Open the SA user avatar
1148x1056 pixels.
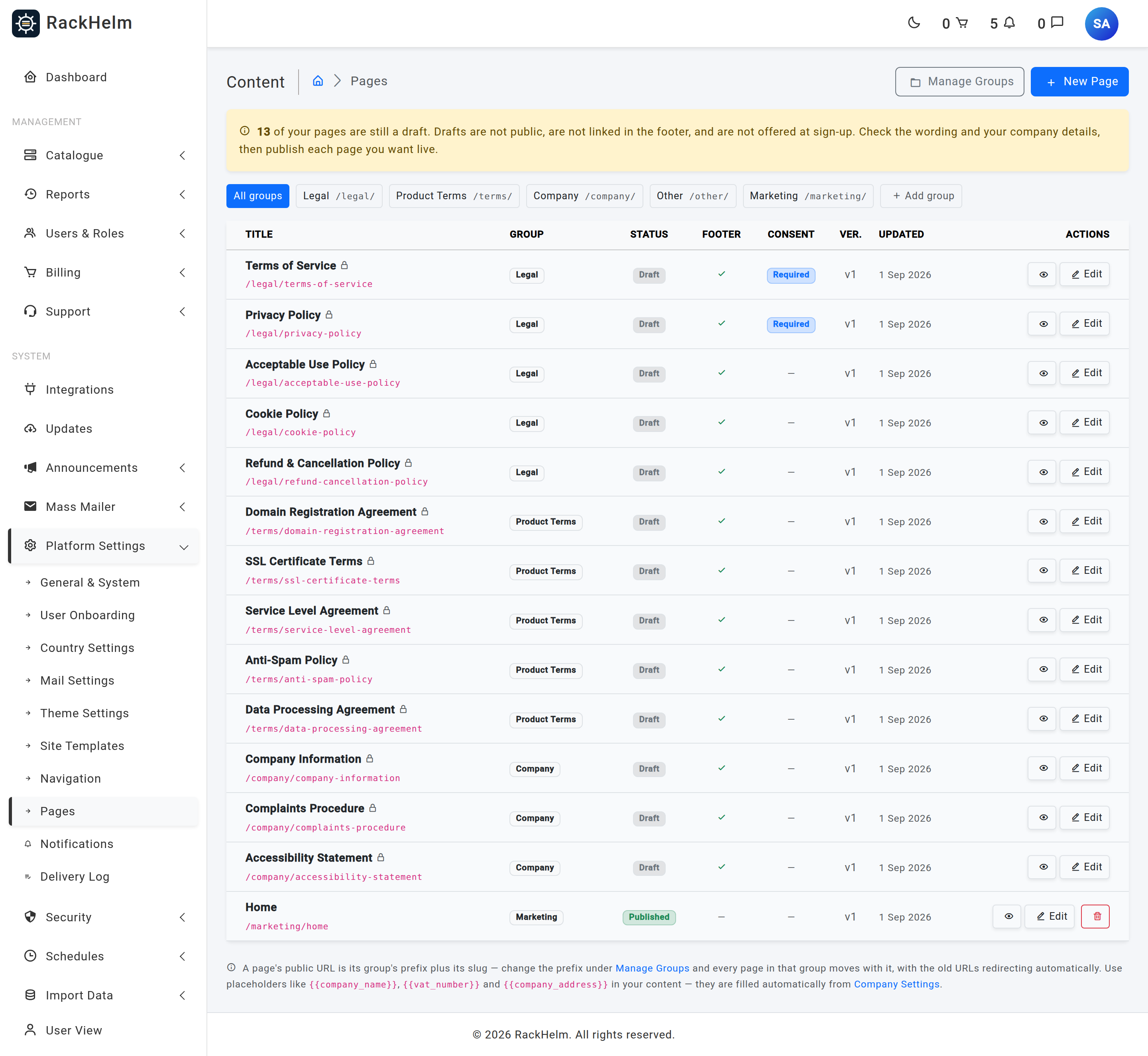(x=1101, y=24)
